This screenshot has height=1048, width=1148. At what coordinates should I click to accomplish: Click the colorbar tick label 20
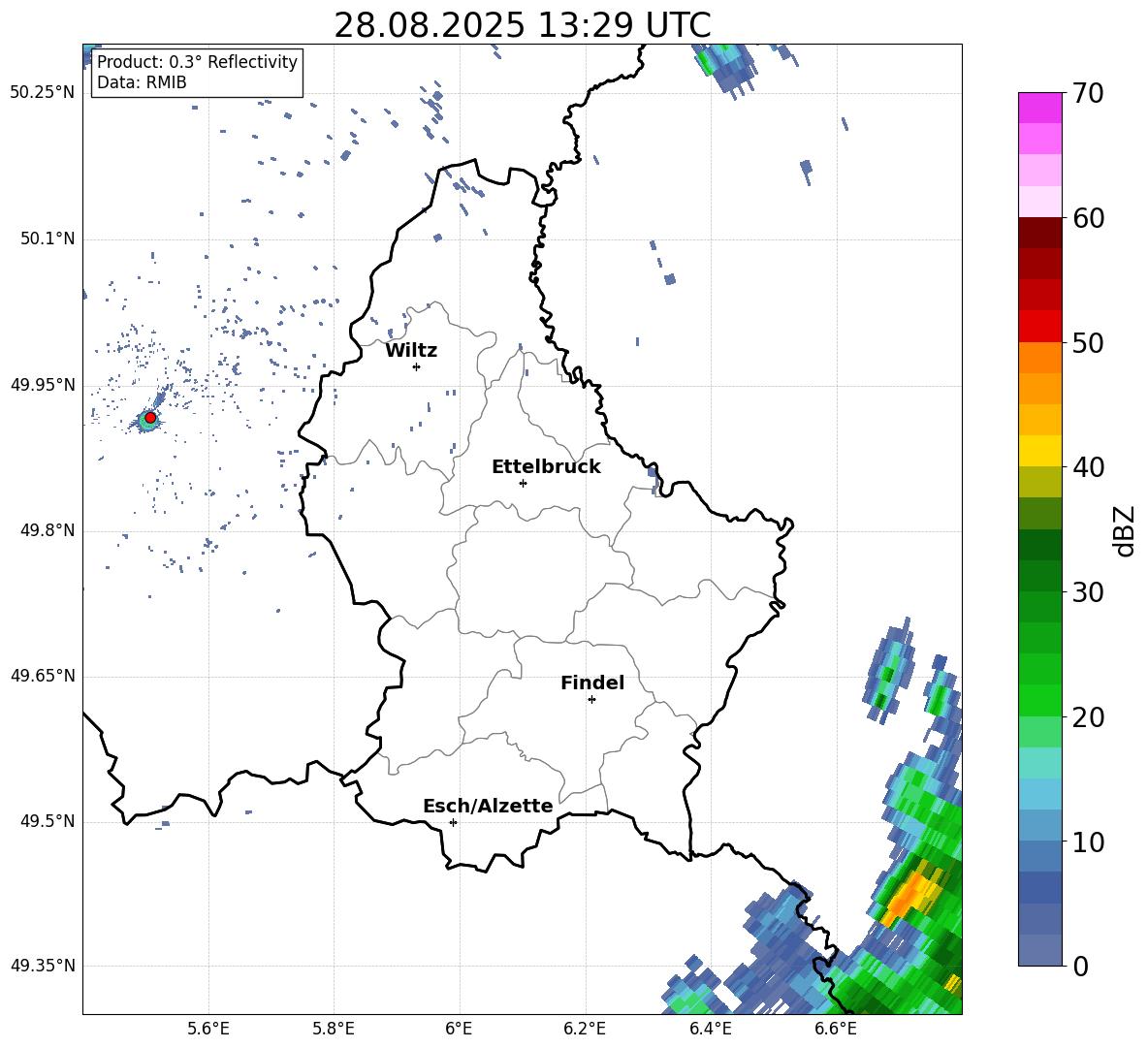tap(1088, 717)
